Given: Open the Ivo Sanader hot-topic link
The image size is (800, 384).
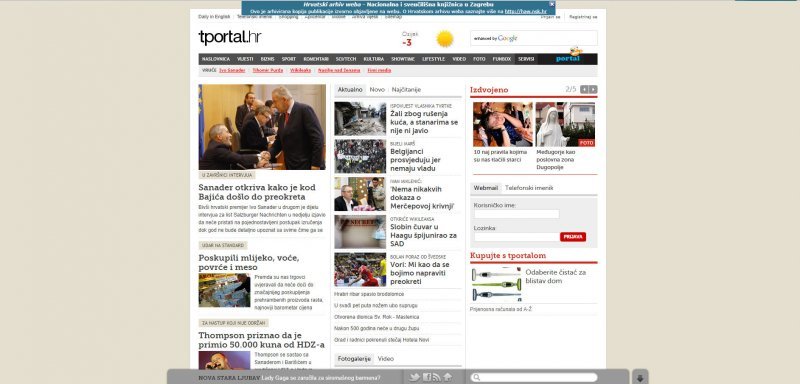Looking at the screenshot, I should pos(232,70).
